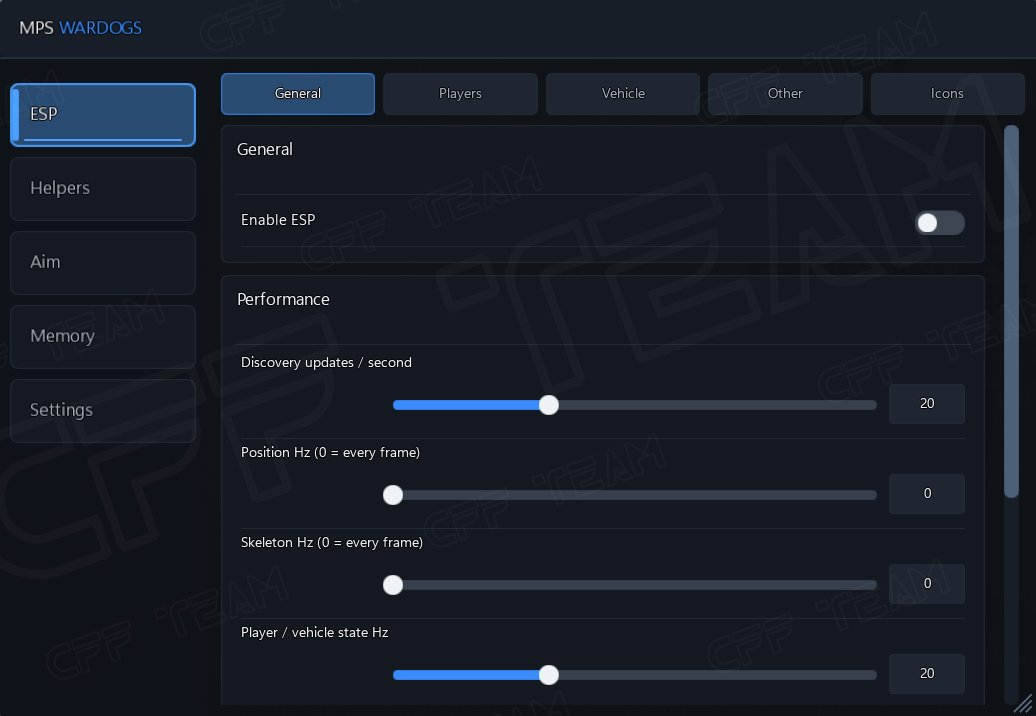Click the 'Skeleton Hz (0 = every frame)' label
Image resolution: width=1036 pixels, height=716 pixels.
point(332,542)
